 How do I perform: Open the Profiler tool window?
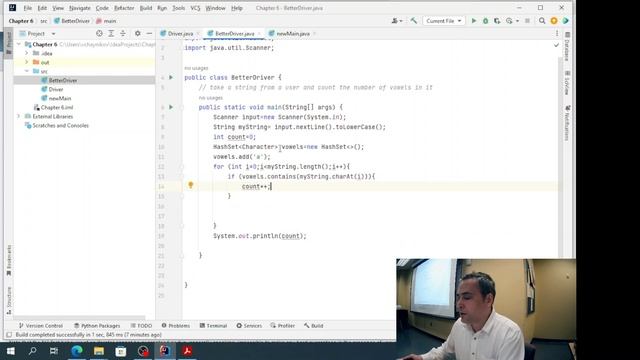coord(282,325)
